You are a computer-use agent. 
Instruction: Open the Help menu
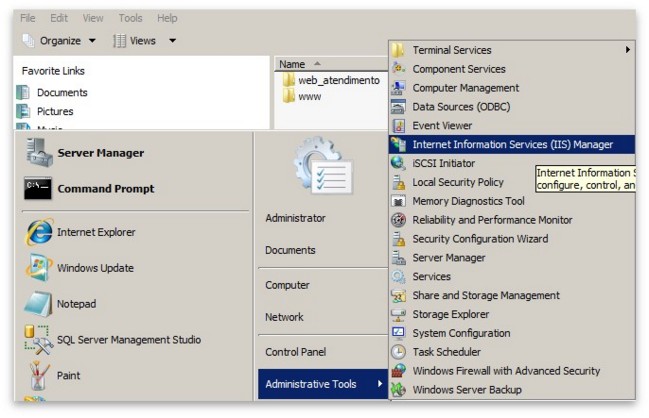167,18
